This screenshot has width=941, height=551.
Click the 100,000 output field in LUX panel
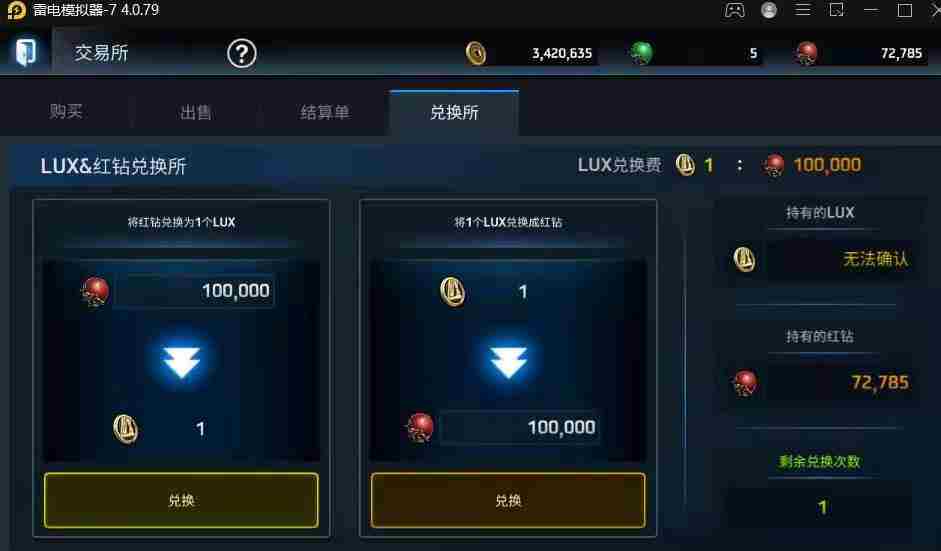click(x=520, y=427)
